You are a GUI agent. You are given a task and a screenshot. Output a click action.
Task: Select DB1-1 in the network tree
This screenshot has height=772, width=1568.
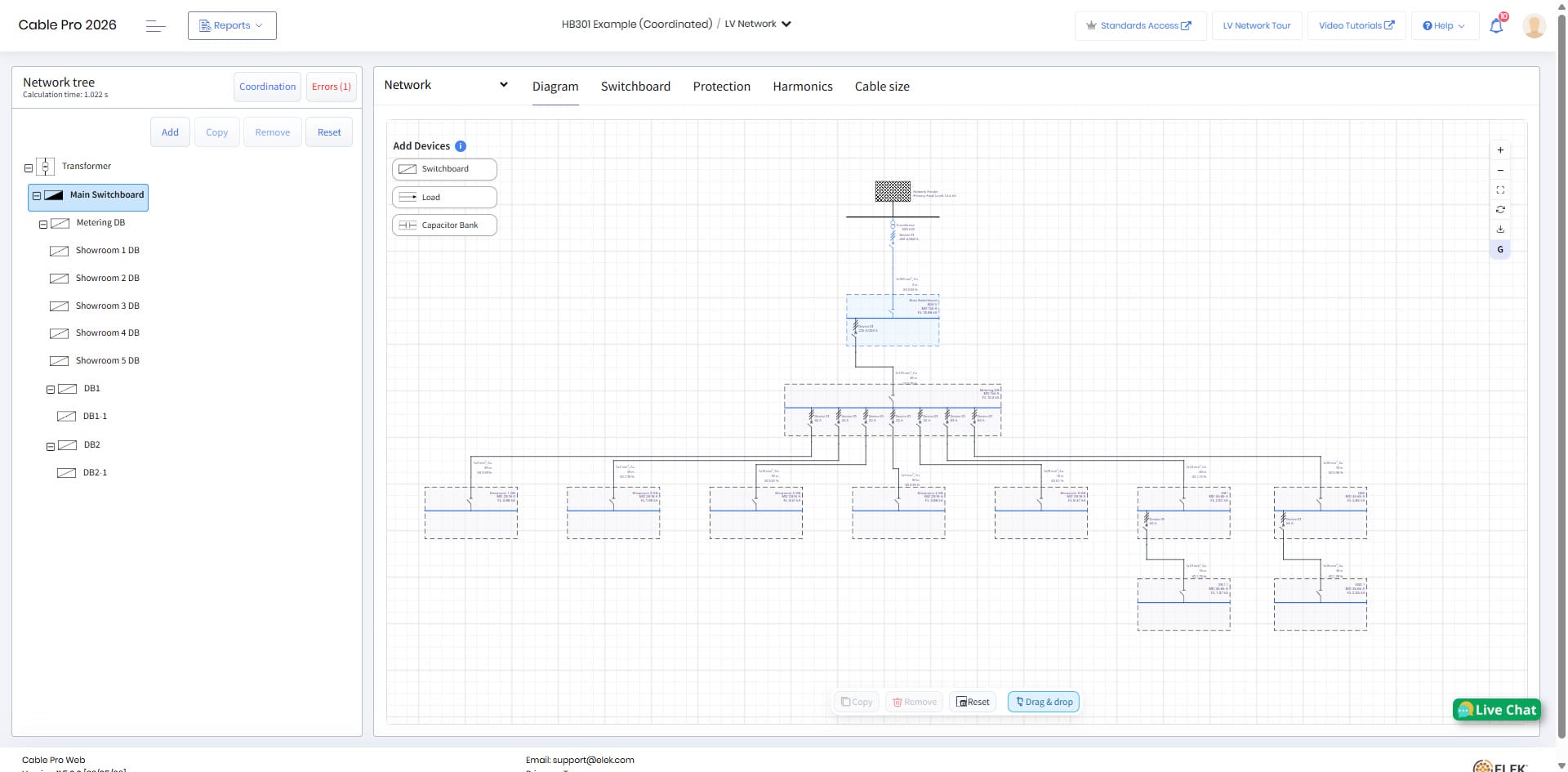(x=95, y=417)
